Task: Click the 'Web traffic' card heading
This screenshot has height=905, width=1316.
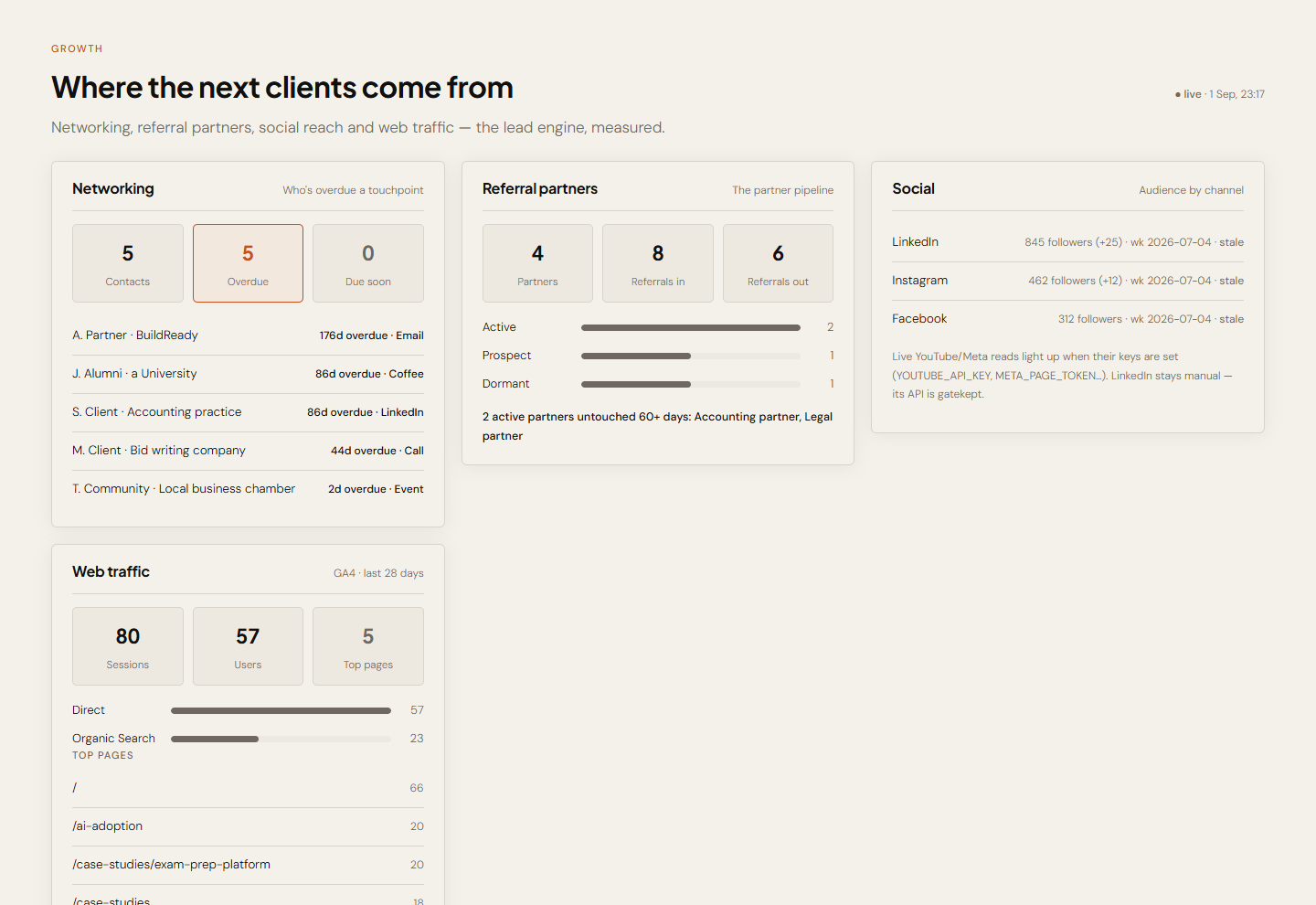Action: pos(111,571)
